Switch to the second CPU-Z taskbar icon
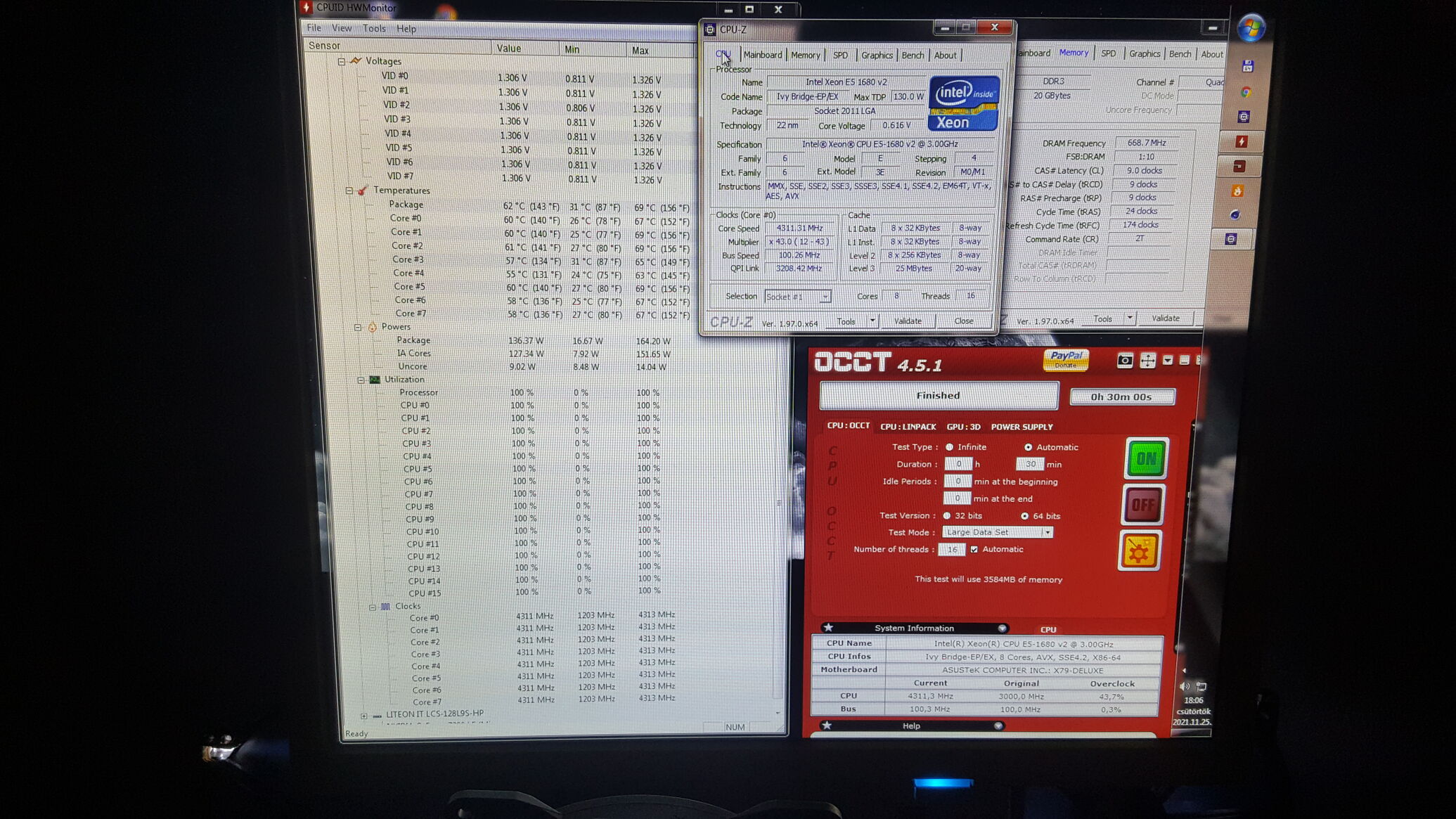Viewport: 1456px width, 819px height. point(1231,239)
